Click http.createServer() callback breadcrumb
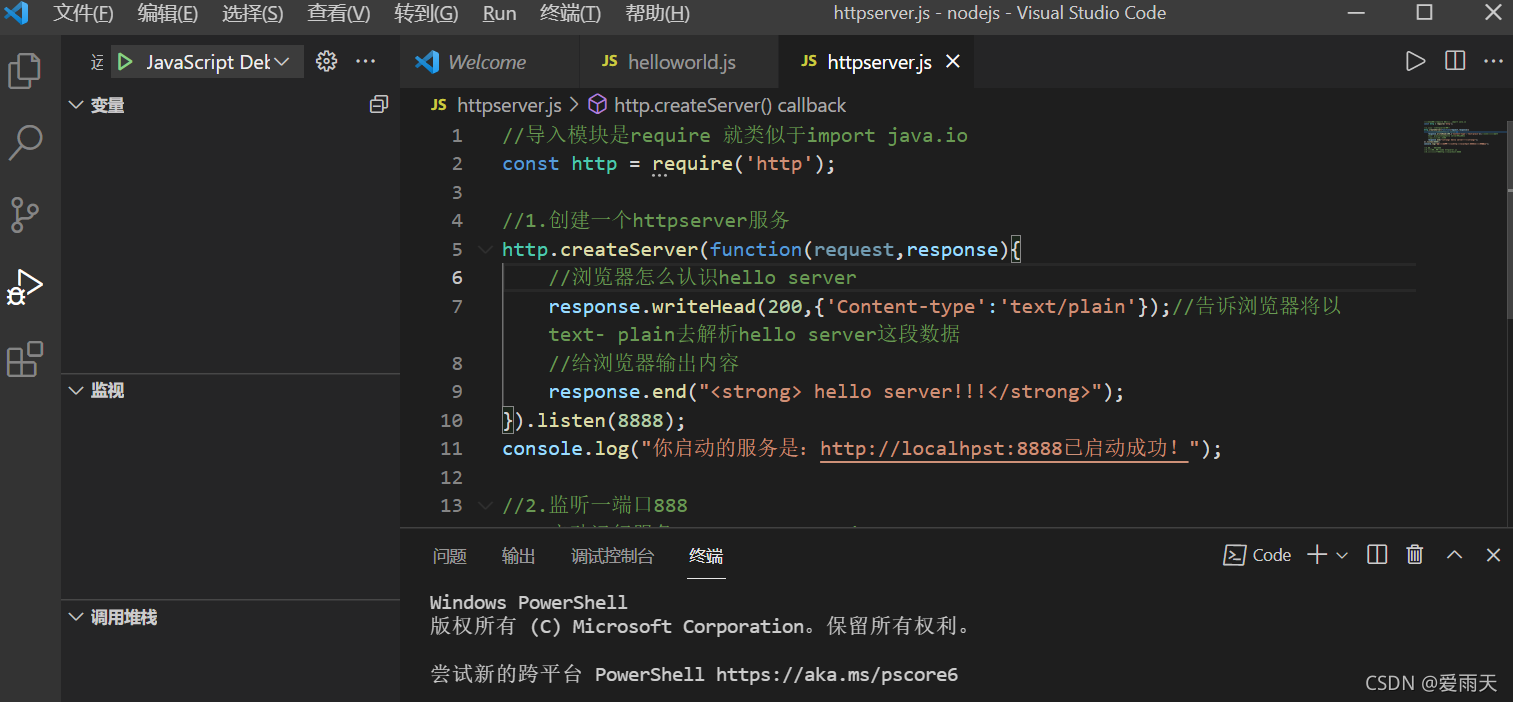The width and height of the screenshot is (1513, 702). point(729,105)
